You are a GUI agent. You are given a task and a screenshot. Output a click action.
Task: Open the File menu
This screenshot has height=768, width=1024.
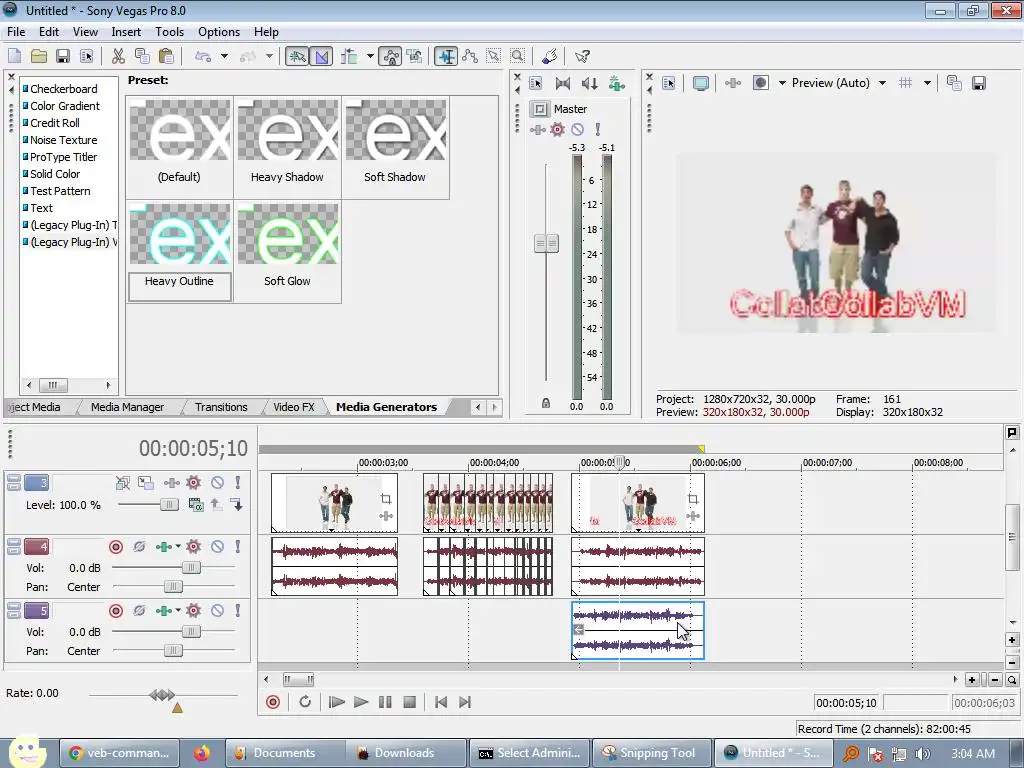[x=16, y=31]
